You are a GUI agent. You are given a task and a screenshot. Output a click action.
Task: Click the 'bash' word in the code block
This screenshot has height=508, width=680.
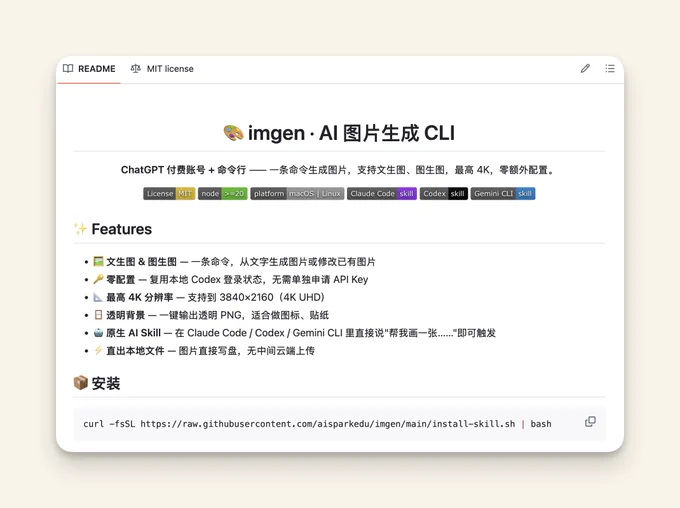541,424
